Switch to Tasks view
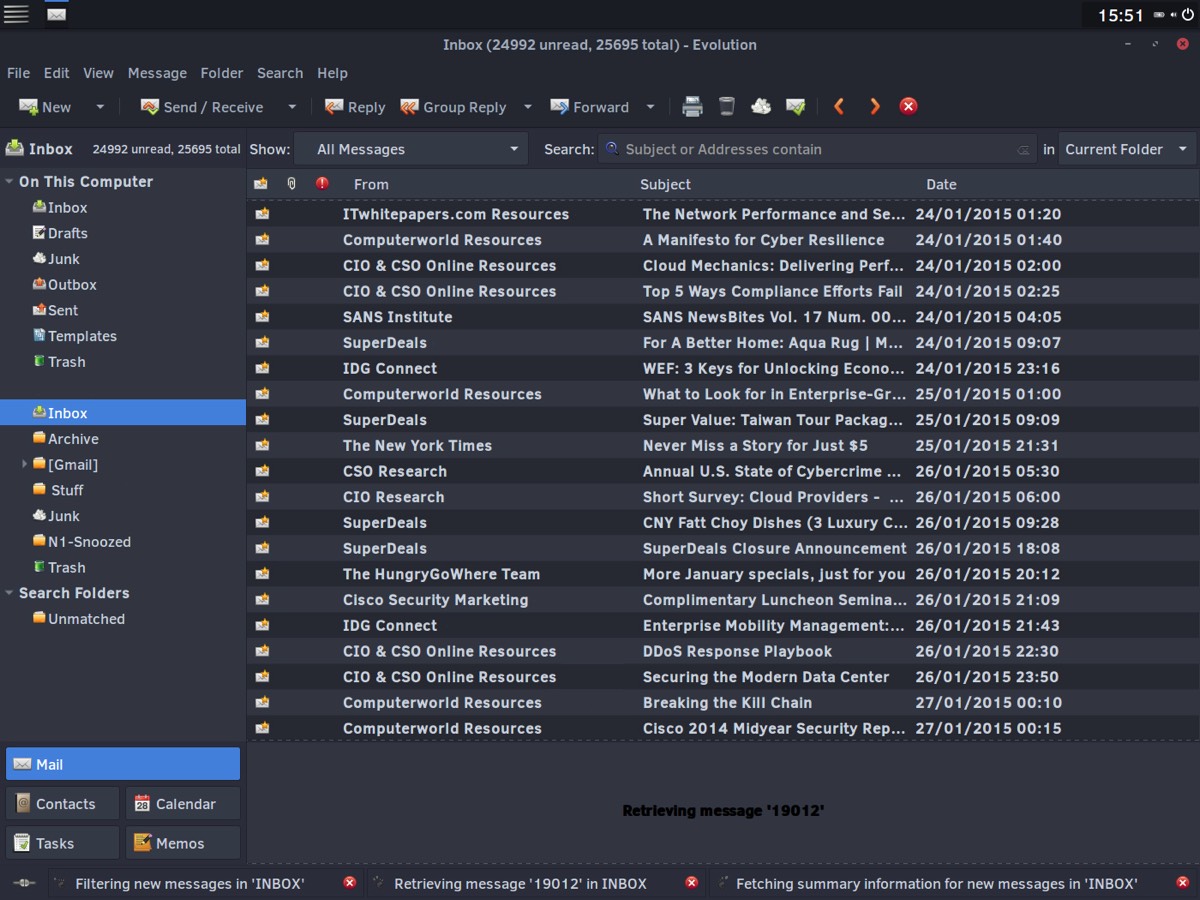The height and width of the screenshot is (900, 1200). pos(62,843)
